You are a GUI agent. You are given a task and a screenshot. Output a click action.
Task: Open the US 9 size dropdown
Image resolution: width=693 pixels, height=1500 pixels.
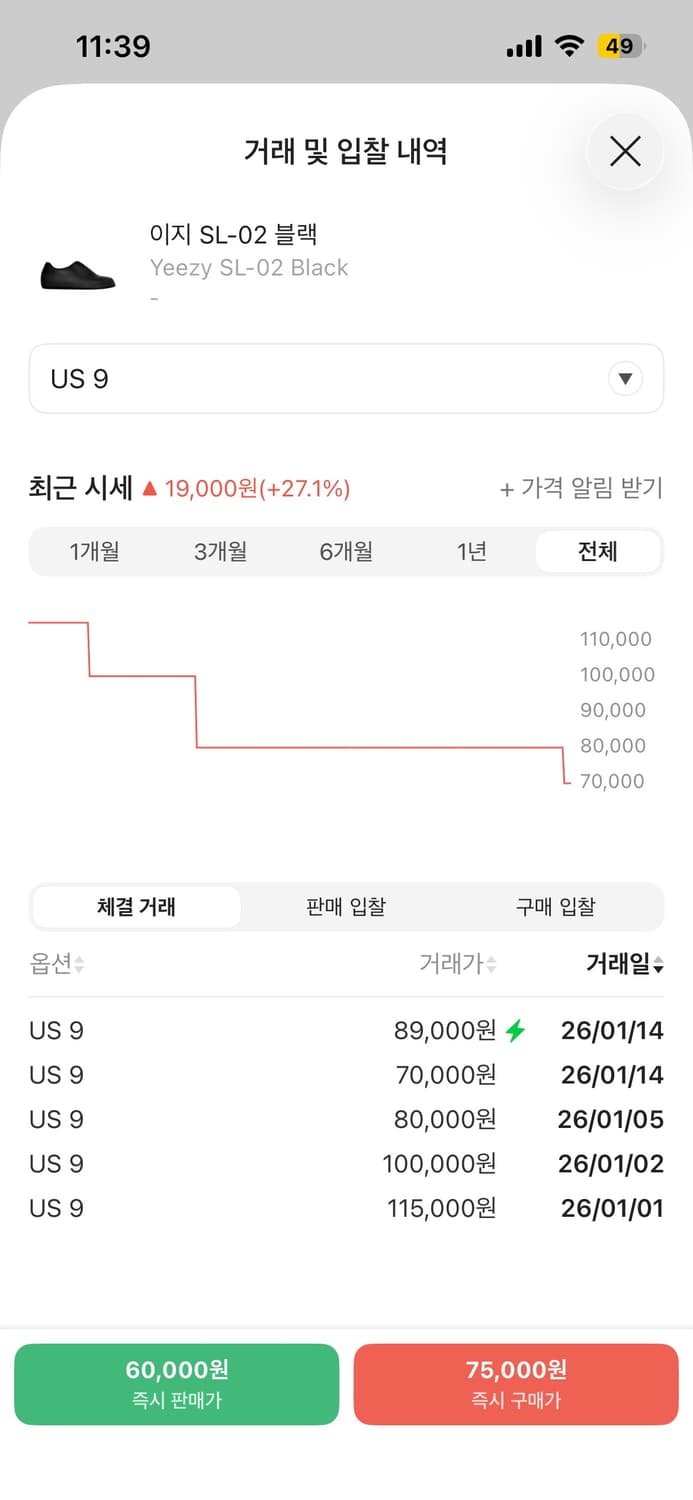point(346,379)
